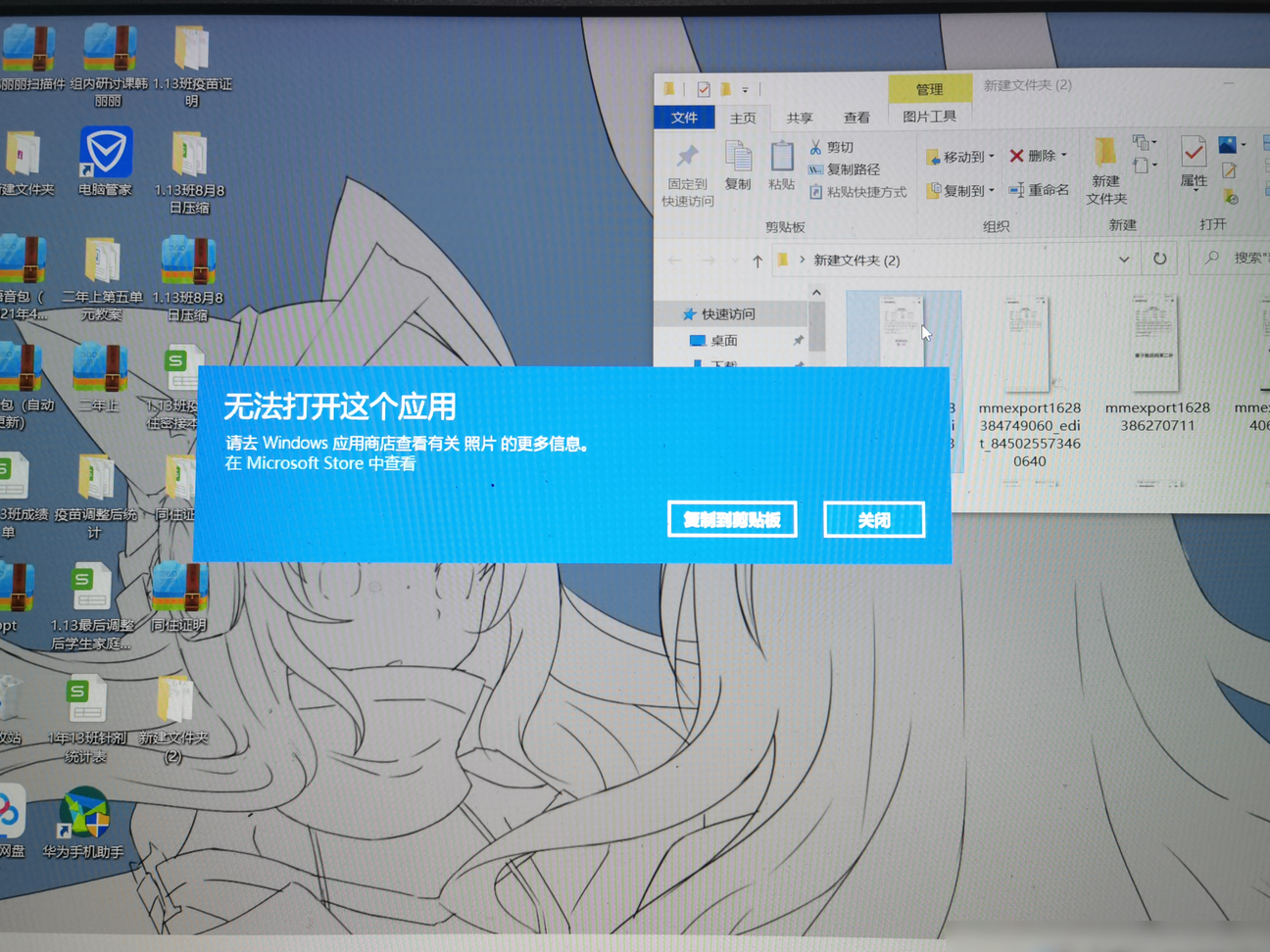Image resolution: width=1270 pixels, height=952 pixels.
Task: Click the large 粘贴 (paste) ribbon button
Action: [781, 166]
